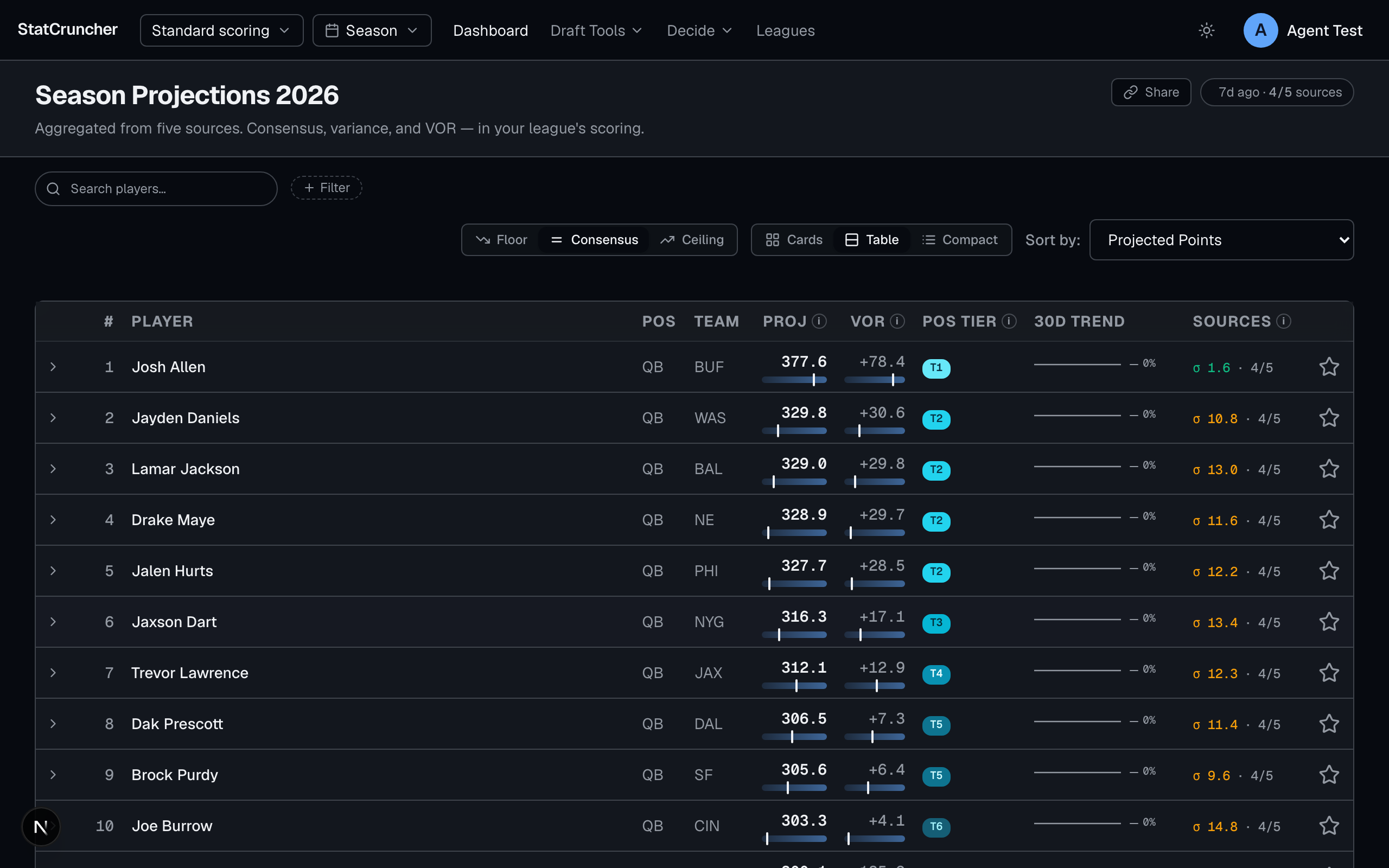The width and height of the screenshot is (1389, 868).
Task: Star Joe Burrow as favorite
Action: [1329, 826]
